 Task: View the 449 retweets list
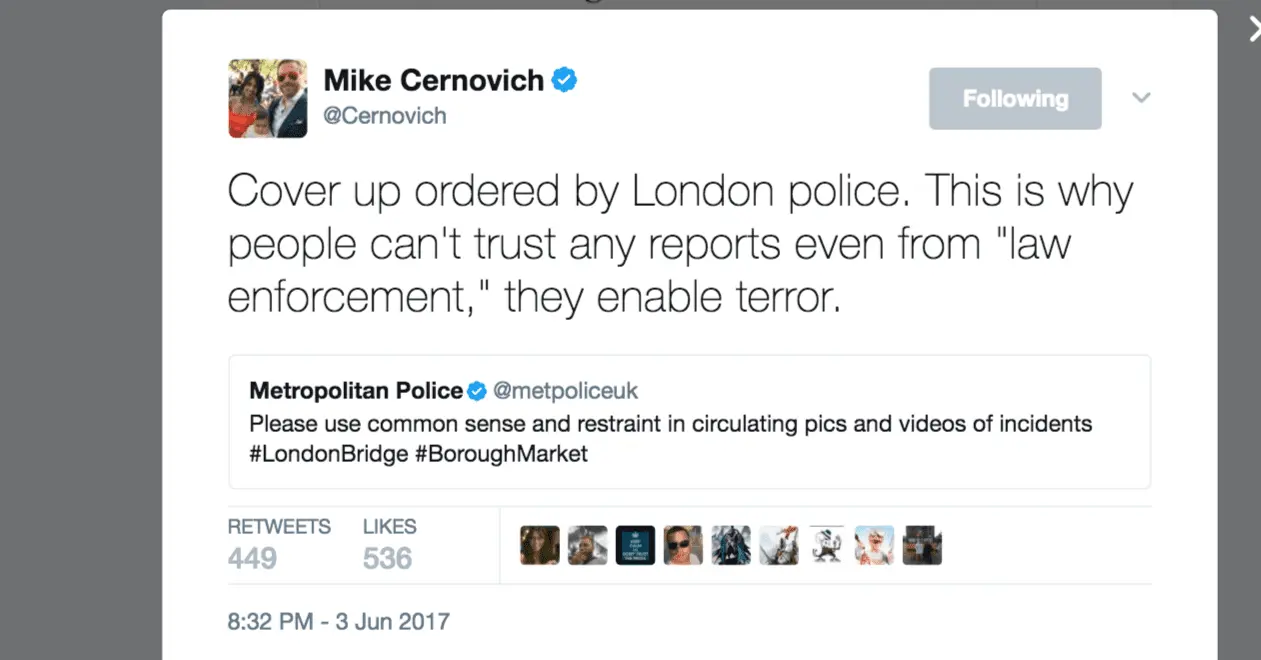pos(279,544)
